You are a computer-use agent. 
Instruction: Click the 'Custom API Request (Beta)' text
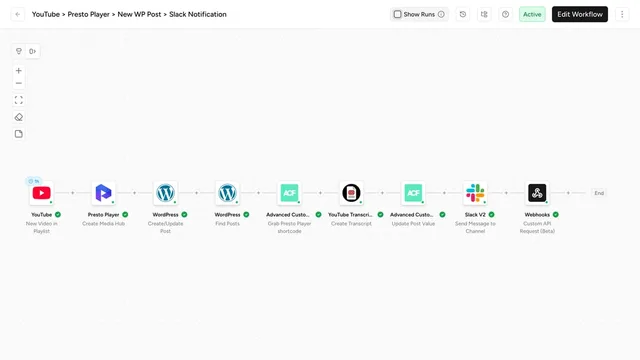[537, 227]
